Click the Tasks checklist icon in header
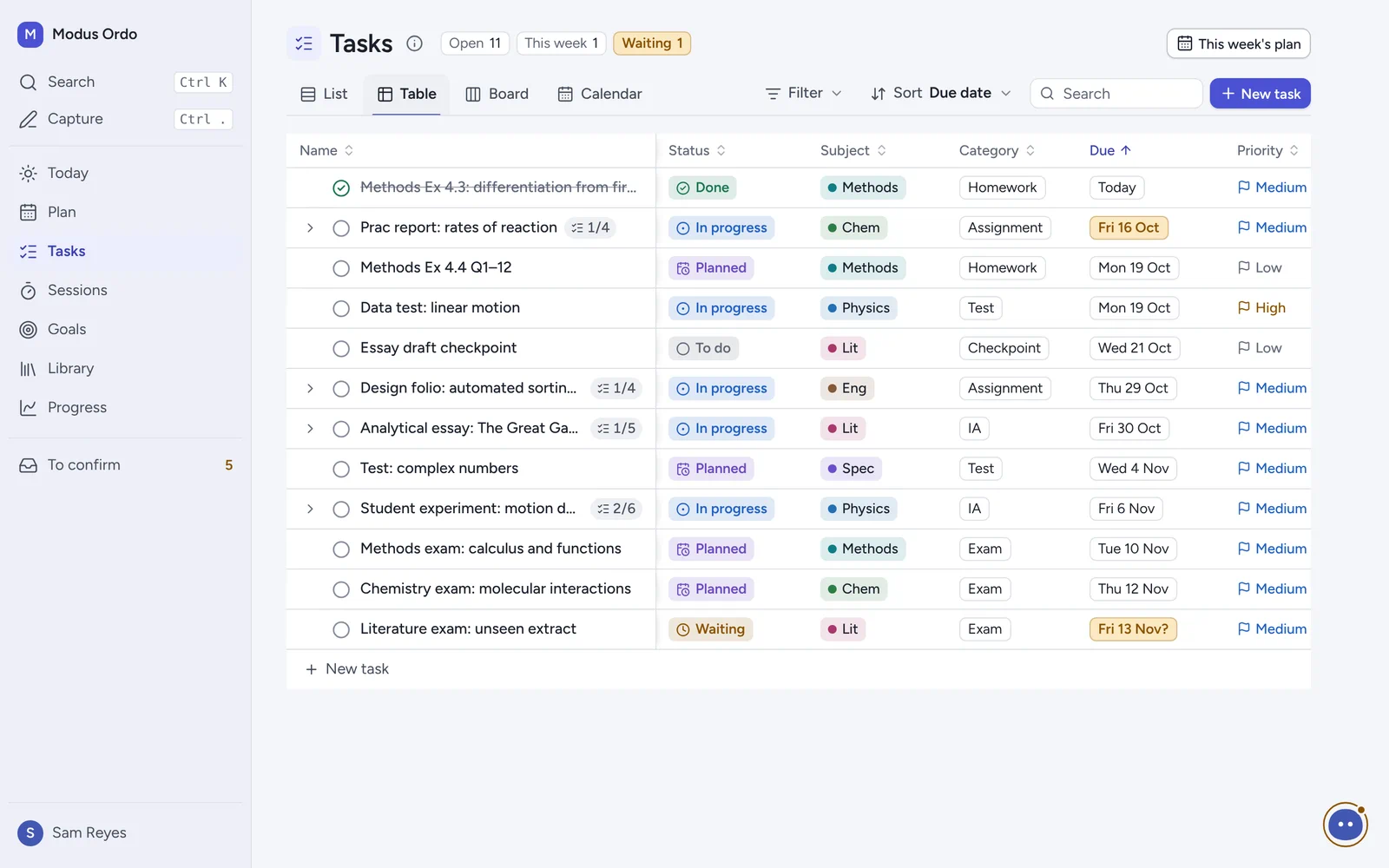The height and width of the screenshot is (868, 1389). coord(304,43)
